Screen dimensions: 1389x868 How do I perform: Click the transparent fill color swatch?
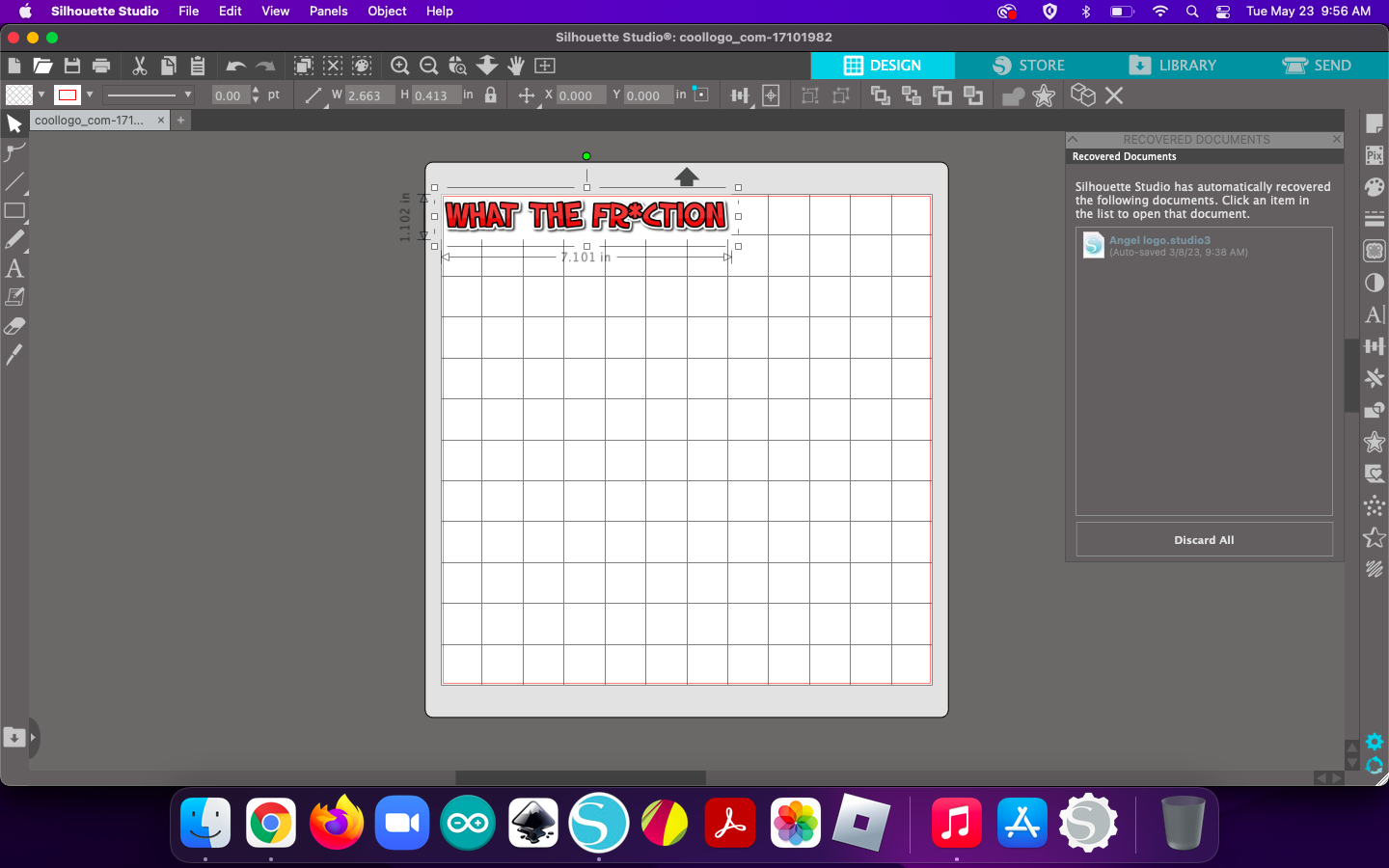pos(19,95)
